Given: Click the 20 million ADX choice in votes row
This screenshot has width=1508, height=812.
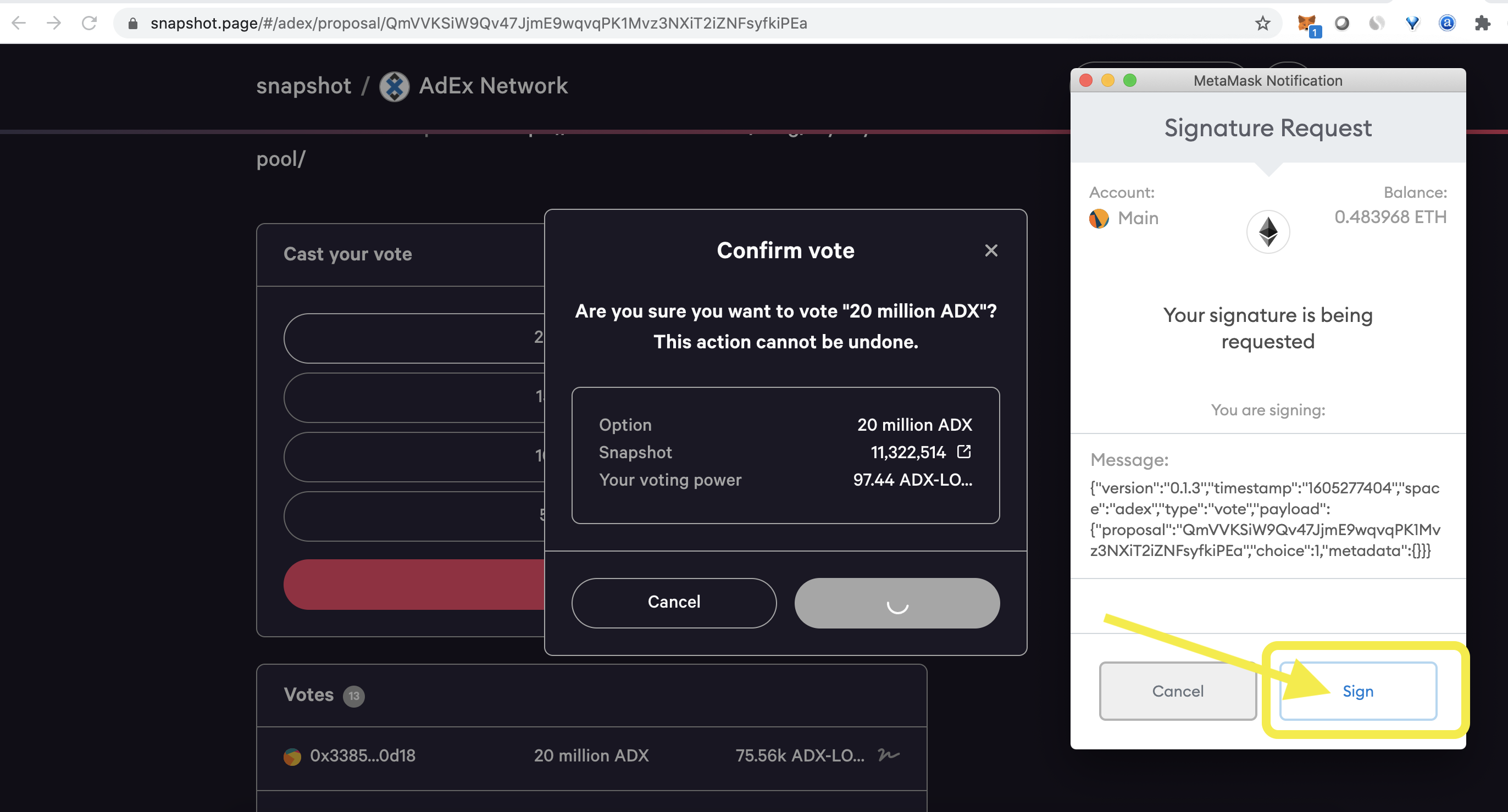Looking at the screenshot, I should 591,755.
